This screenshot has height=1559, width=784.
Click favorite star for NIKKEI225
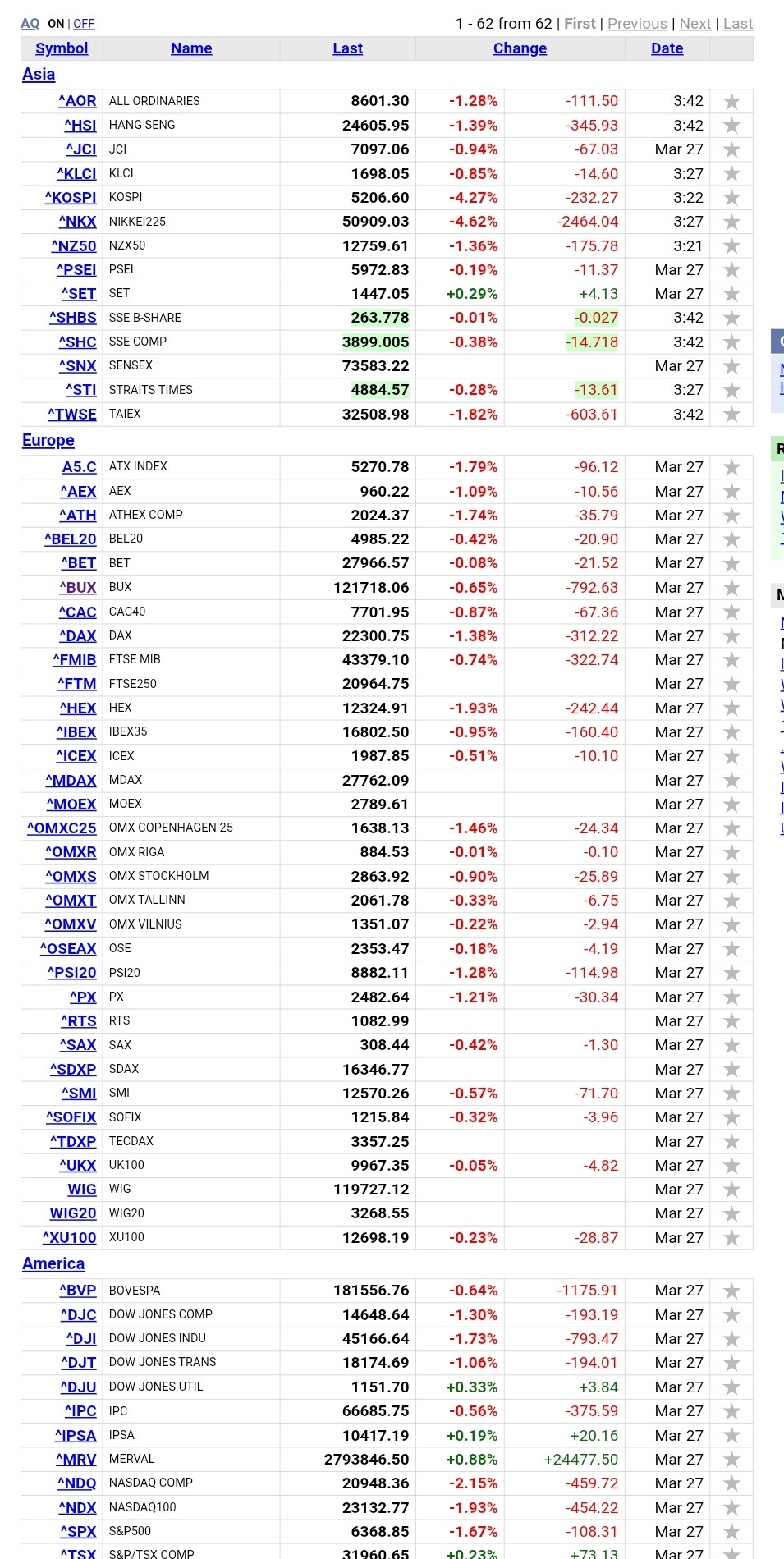point(731,222)
